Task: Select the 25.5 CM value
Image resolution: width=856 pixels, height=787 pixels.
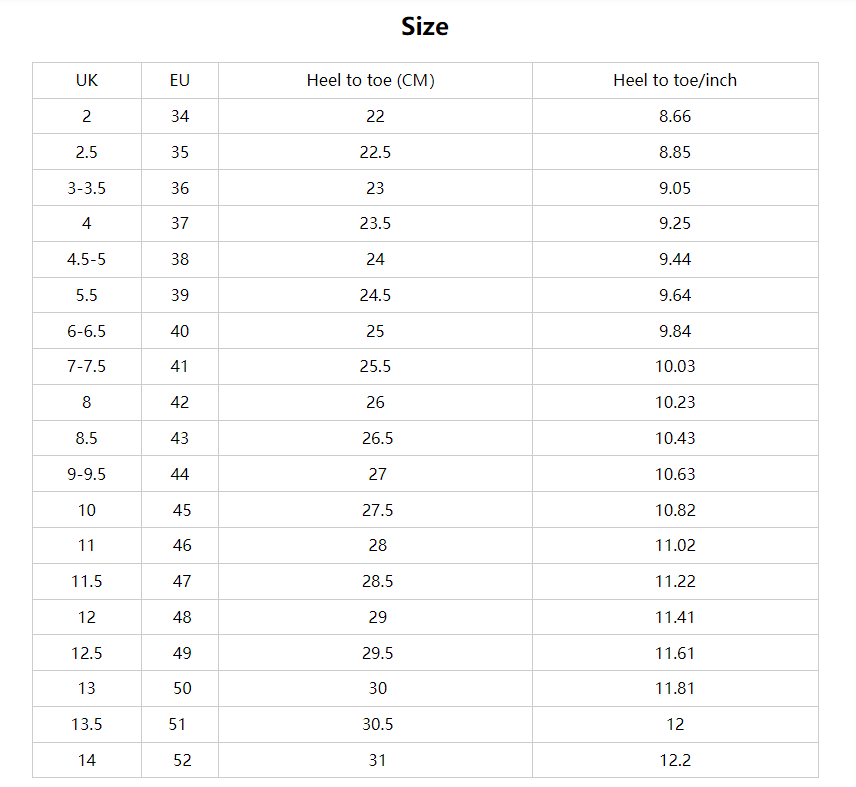Action: pos(375,366)
